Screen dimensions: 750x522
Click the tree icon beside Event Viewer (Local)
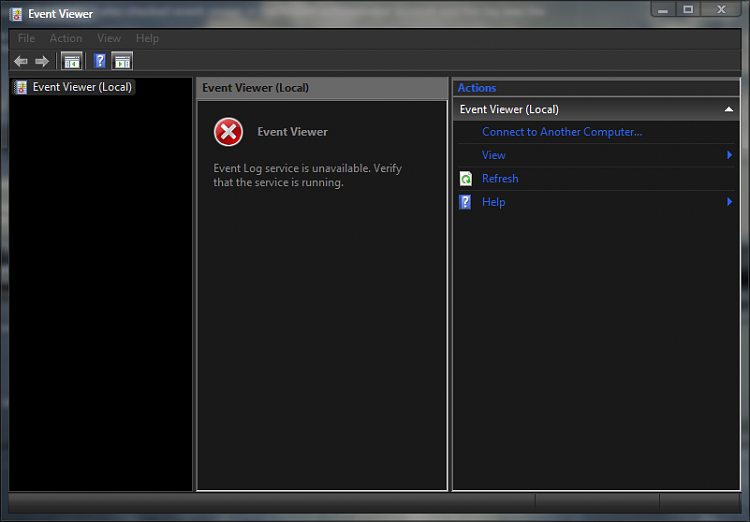tap(21, 87)
